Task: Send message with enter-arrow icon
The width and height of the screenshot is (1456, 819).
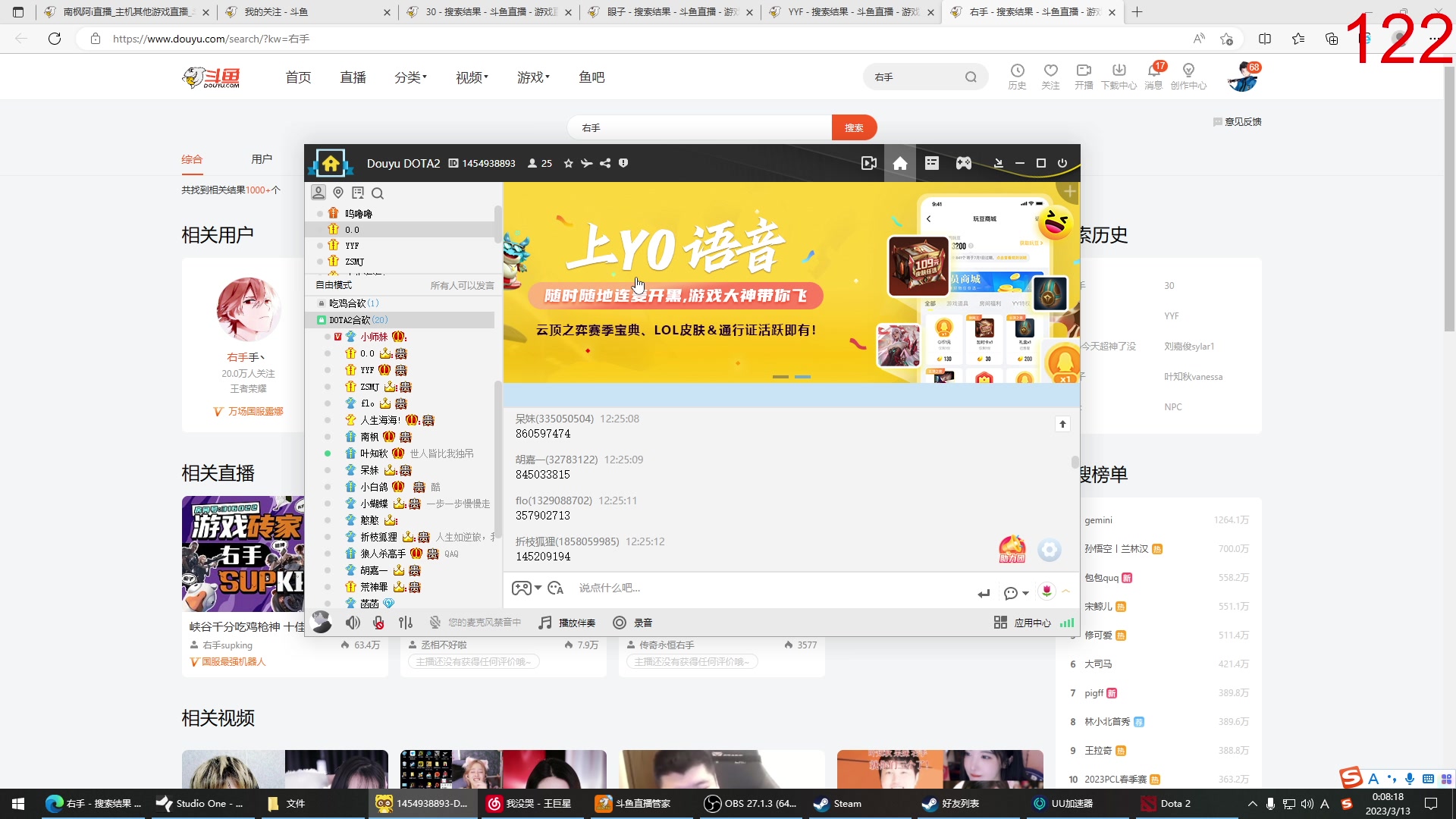Action: tap(984, 593)
